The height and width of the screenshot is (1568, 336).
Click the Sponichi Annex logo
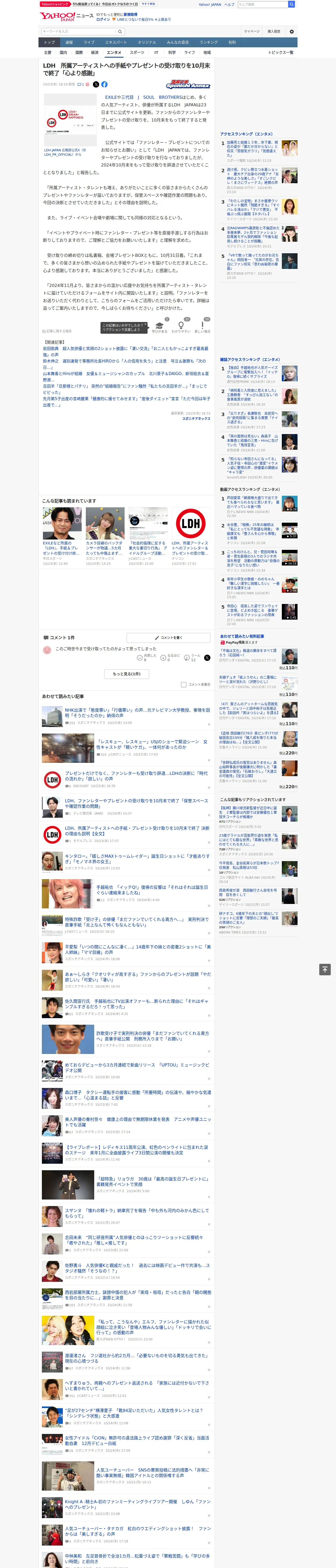[x=188, y=85]
